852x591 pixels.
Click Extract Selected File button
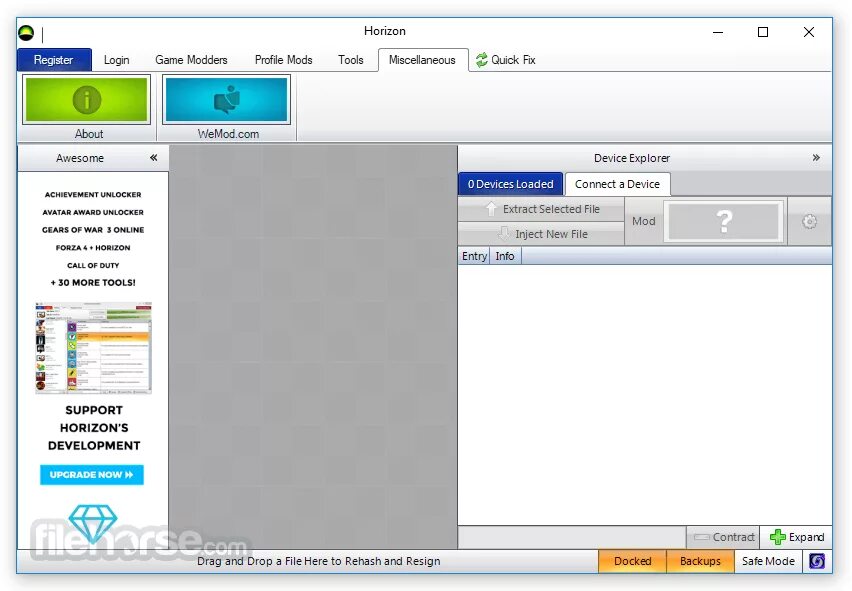pyautogui.click(x=542, y=209)
